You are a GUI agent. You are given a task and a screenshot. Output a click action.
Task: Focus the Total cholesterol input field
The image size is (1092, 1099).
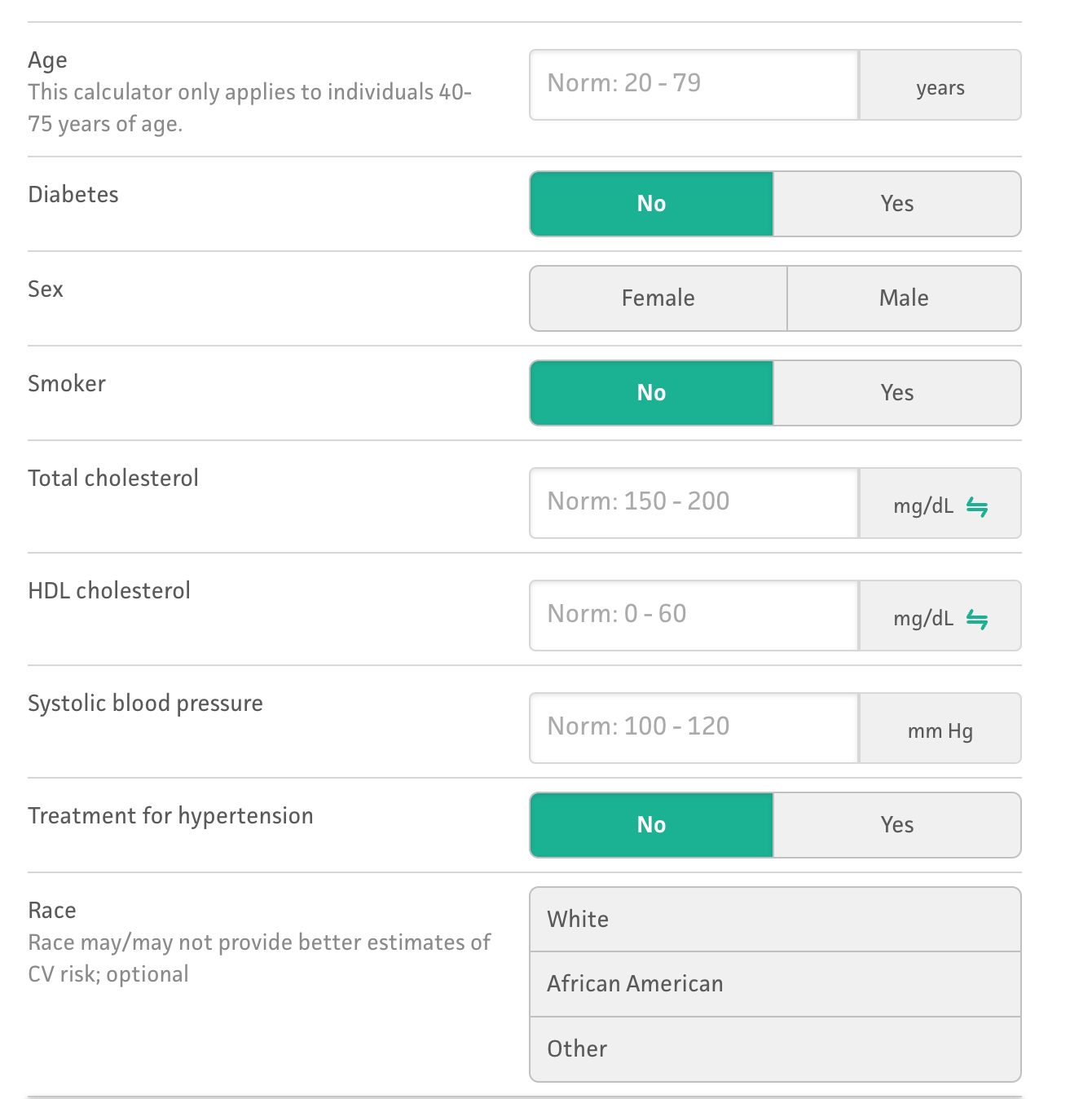694,503
